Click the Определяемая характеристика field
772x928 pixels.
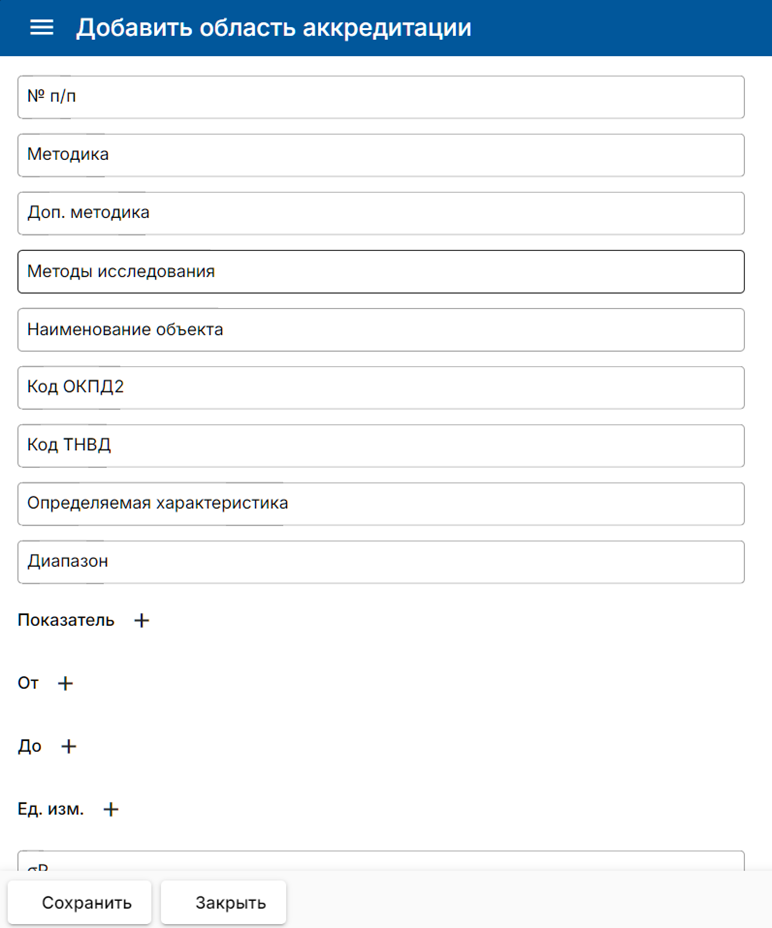[380, 503]
